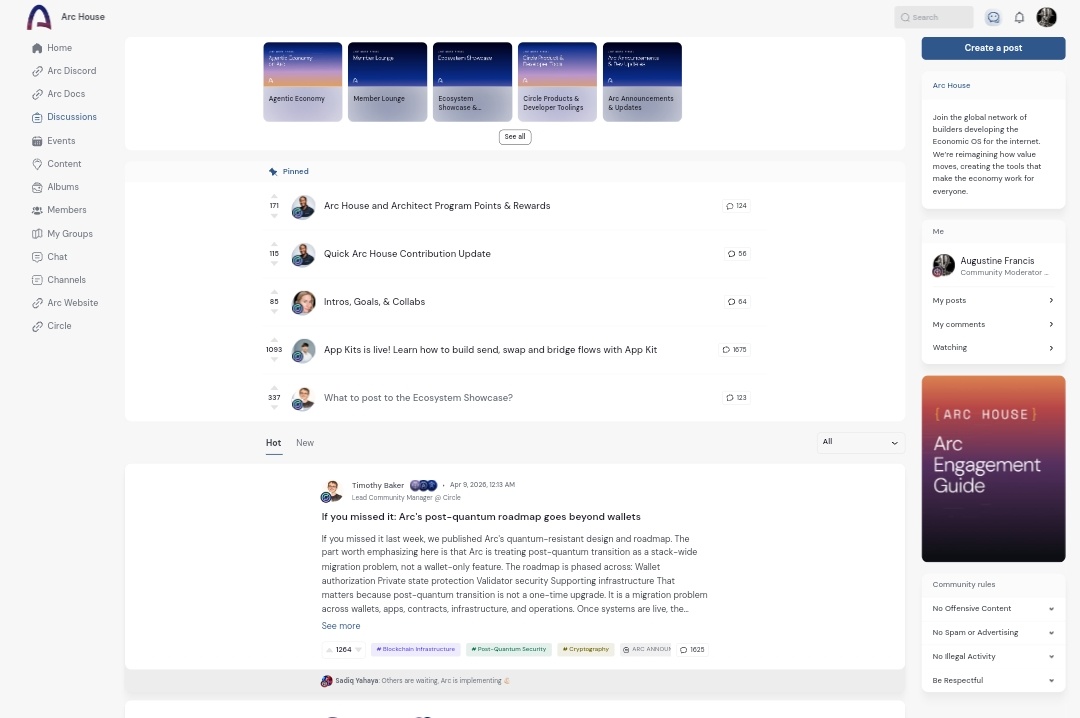Viewport: 1080px width, 718px height.
Task: Upvote Timothy Baker's post with 1264 votes
Action: pos(329,650)
